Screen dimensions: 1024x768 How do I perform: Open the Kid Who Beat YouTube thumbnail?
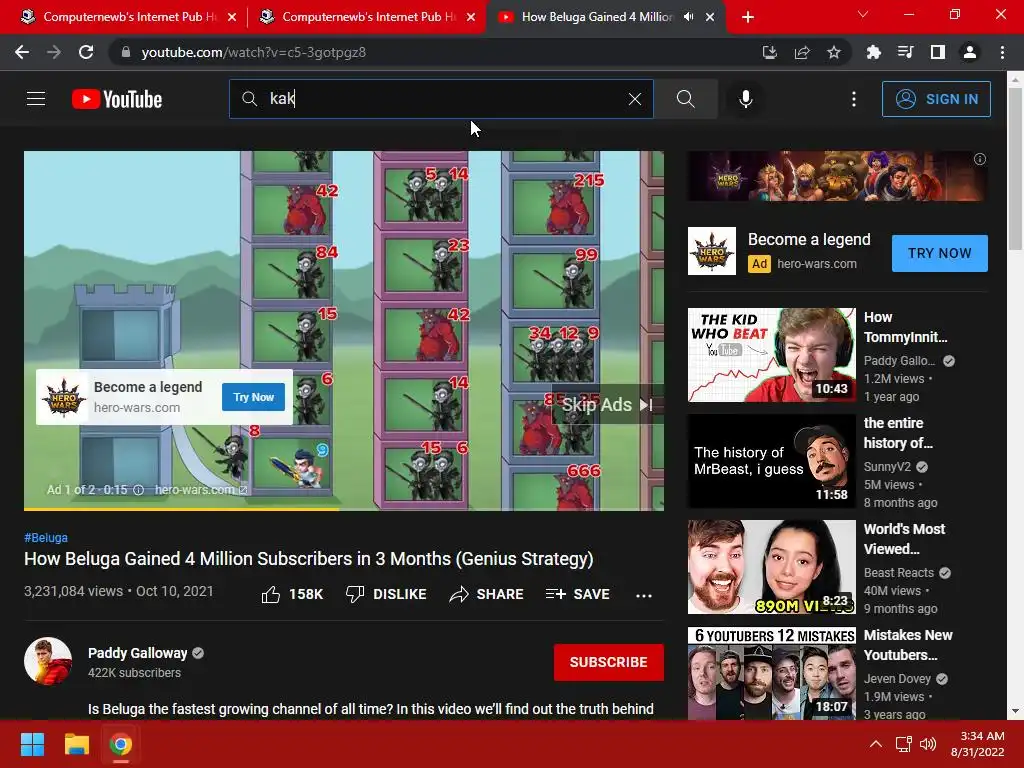click(771, 355)
